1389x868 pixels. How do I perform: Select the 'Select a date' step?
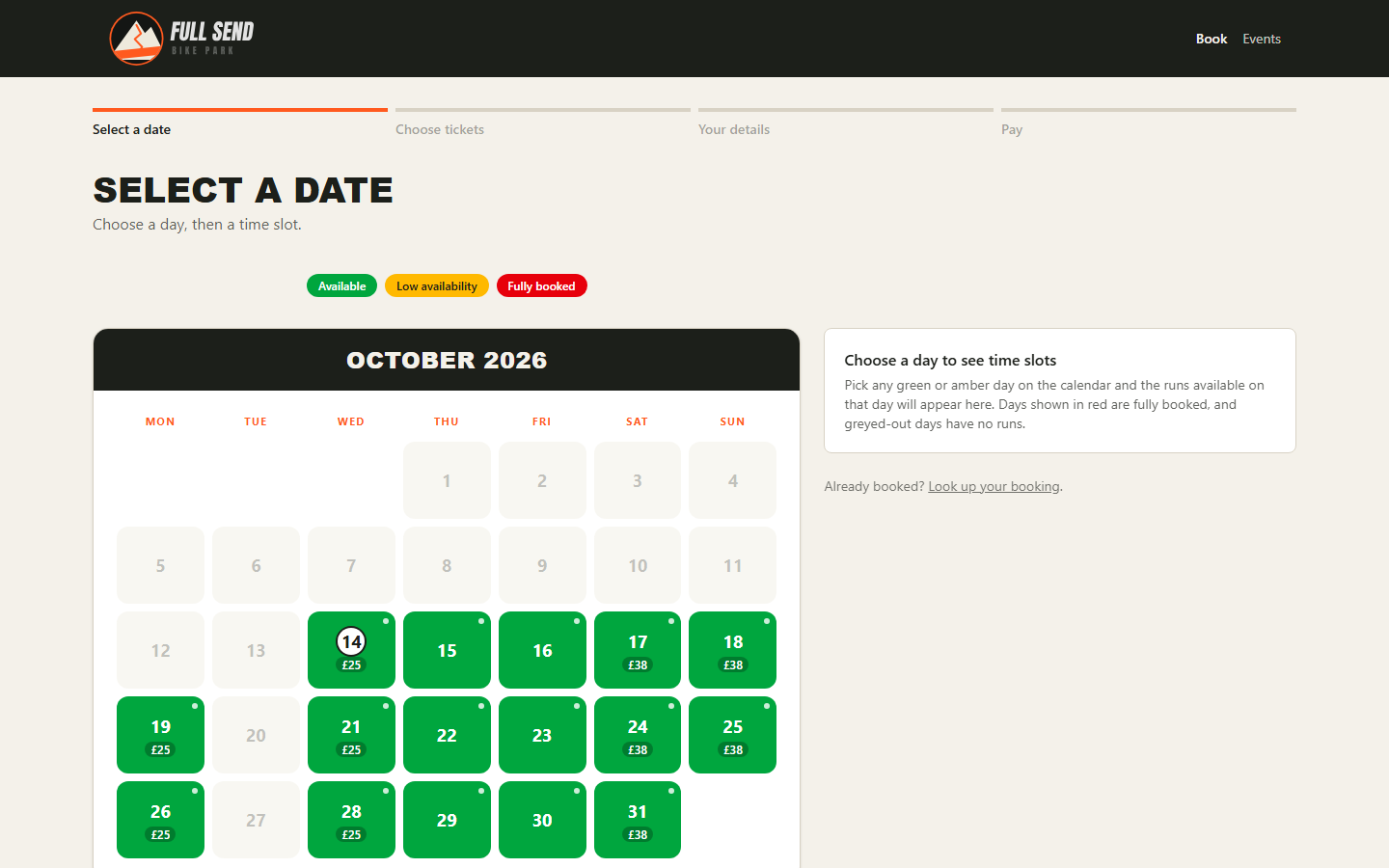[x=240, y=123]
